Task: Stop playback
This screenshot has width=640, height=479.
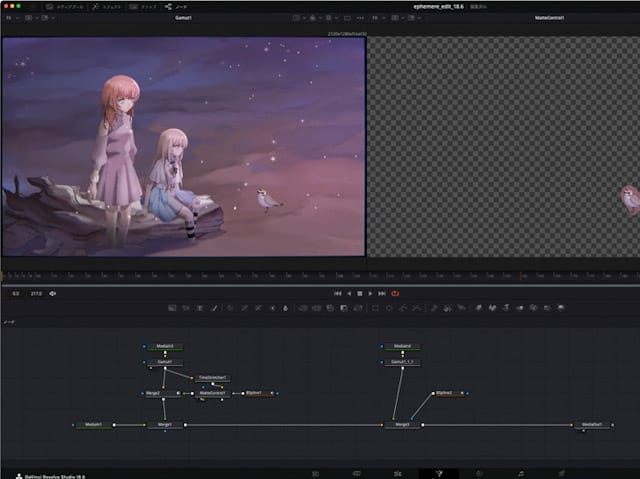Action: pyautogui.click(x=360, y=293)
